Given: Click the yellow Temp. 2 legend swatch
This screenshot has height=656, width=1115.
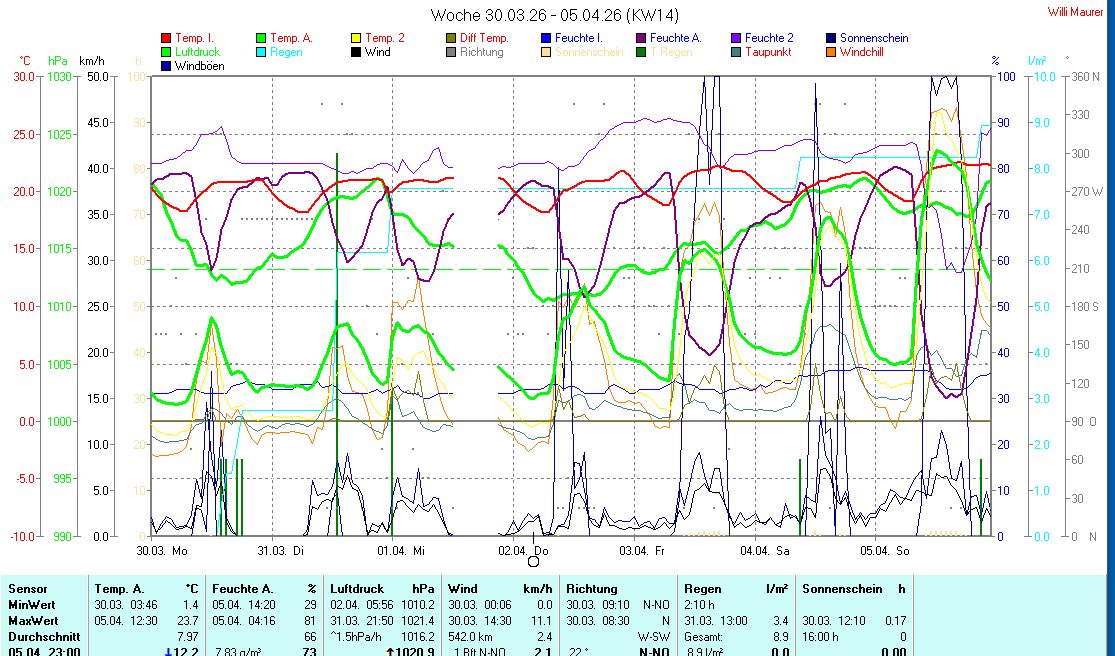Looking at the screenshot, I should (x=356, y=38).
